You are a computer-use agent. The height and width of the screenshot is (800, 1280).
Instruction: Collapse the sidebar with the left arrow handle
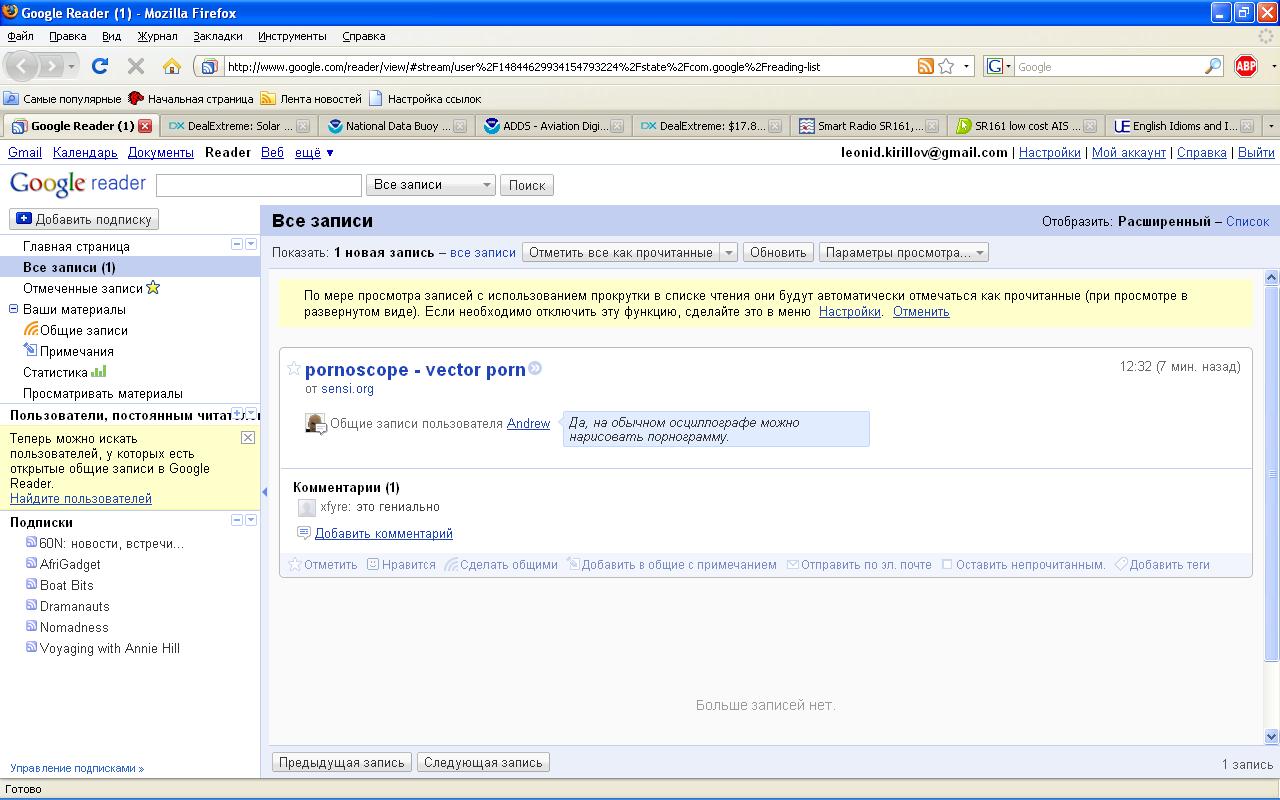[265, 492]
